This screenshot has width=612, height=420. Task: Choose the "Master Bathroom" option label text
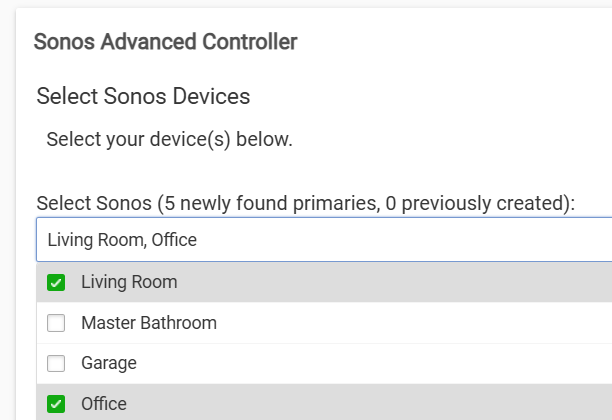click(148, 323)
